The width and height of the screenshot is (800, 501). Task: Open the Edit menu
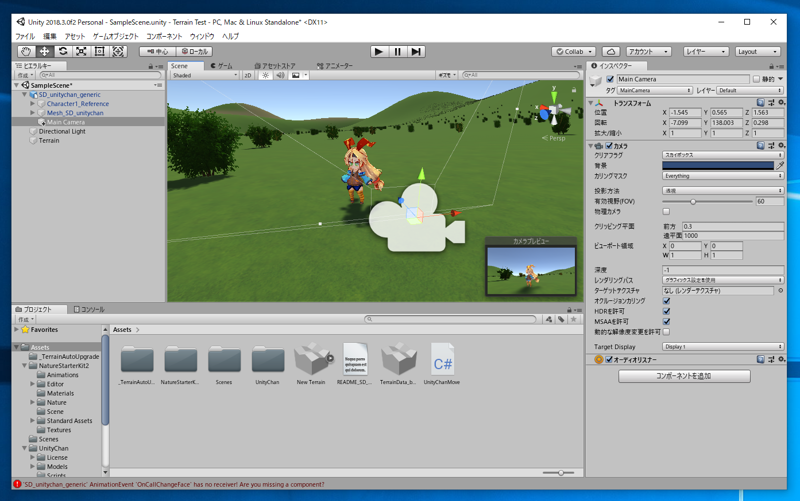tap(50, 36)
